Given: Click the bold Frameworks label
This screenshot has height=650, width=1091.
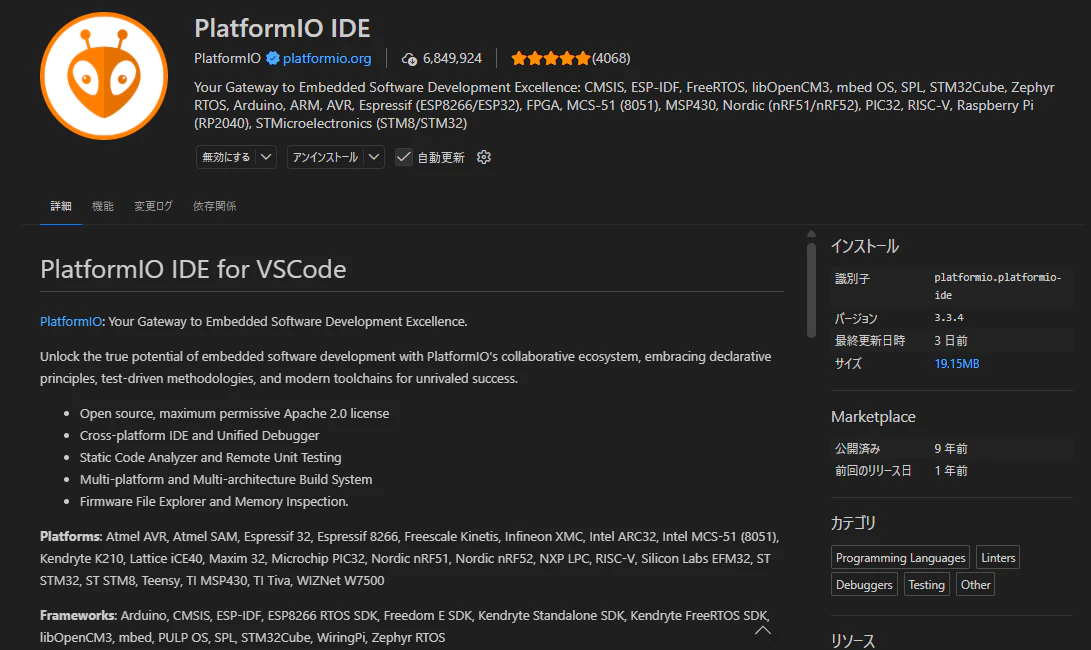Looking at the screenshot, I should pos(79,616).
